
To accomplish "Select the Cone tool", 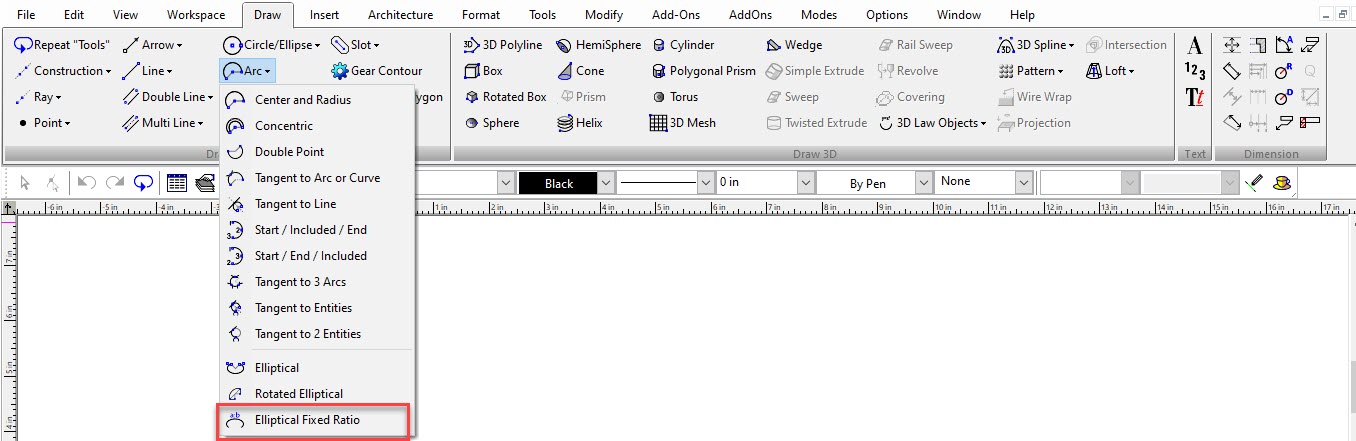I will pyautogui.click(x=580, y=71).
